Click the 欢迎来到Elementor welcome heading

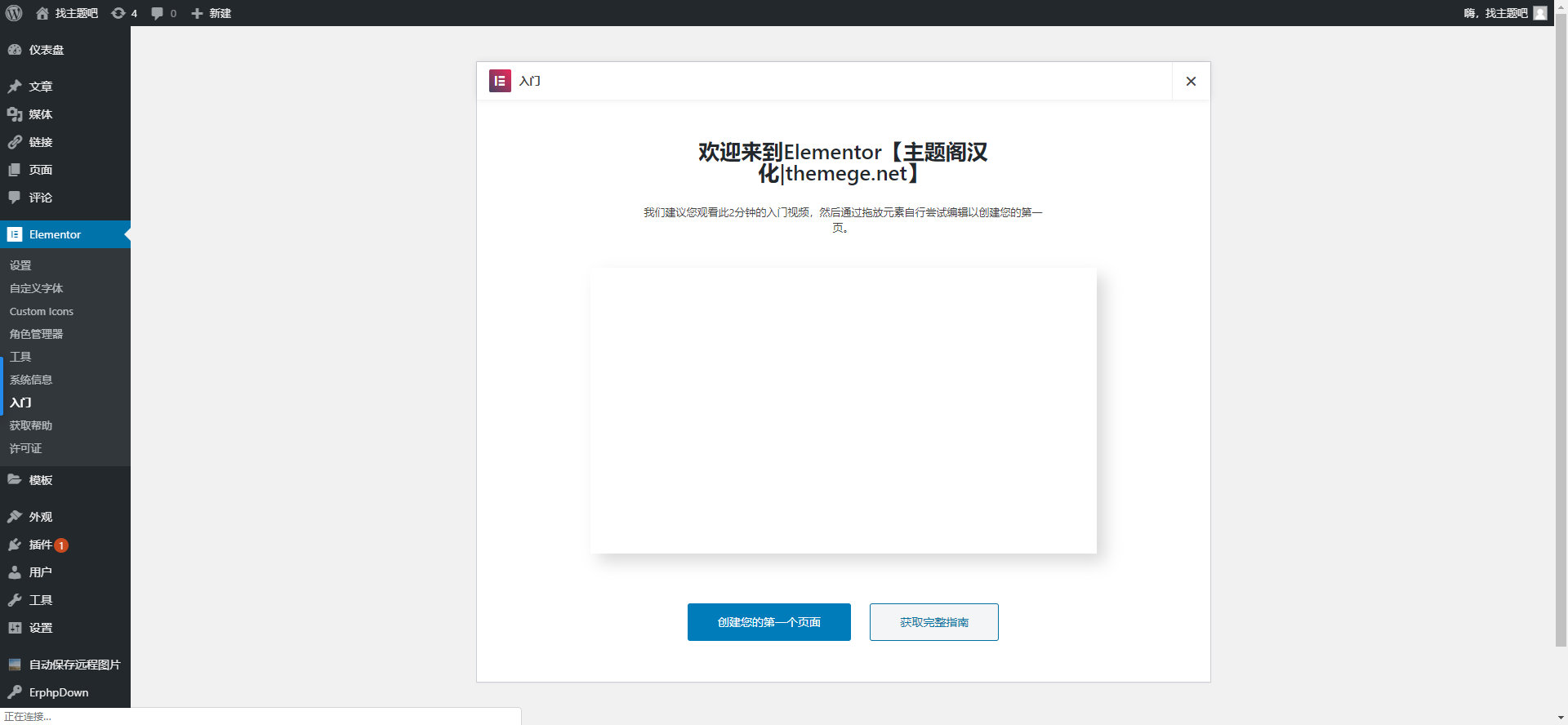[843, 162]
